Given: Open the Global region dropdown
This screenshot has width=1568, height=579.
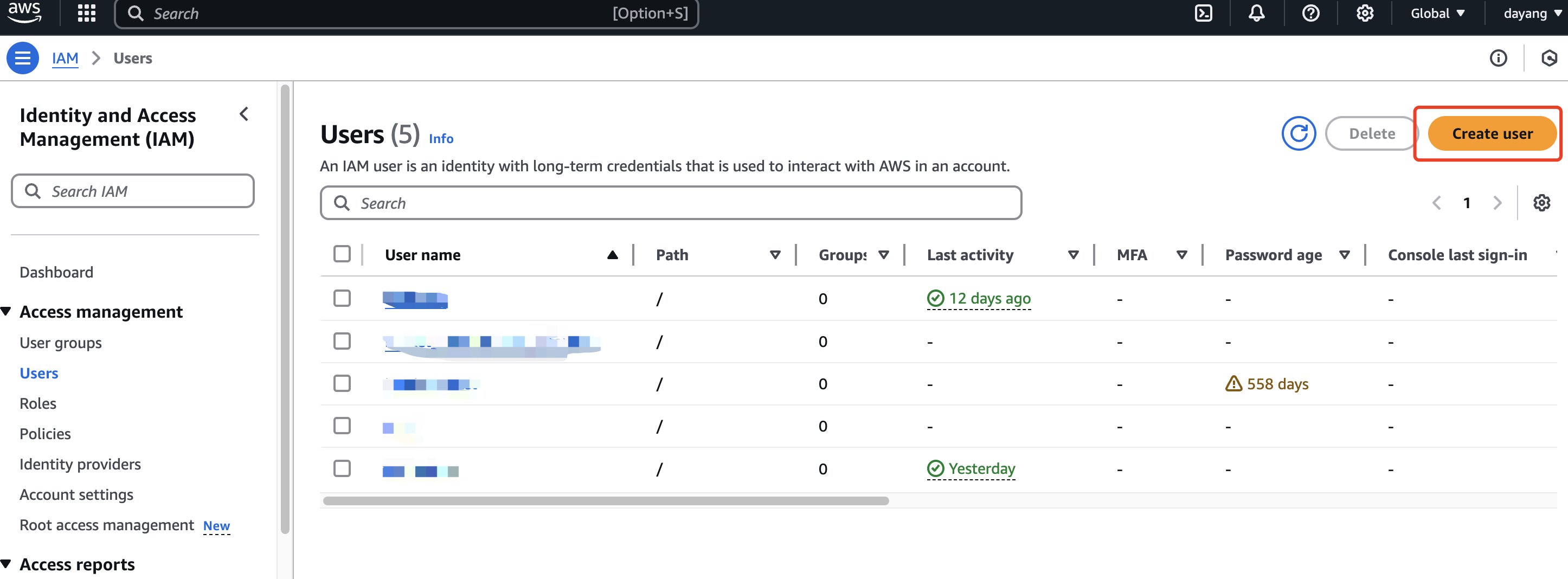Looking at the screenshot, I should click(x=1437, y=14).
